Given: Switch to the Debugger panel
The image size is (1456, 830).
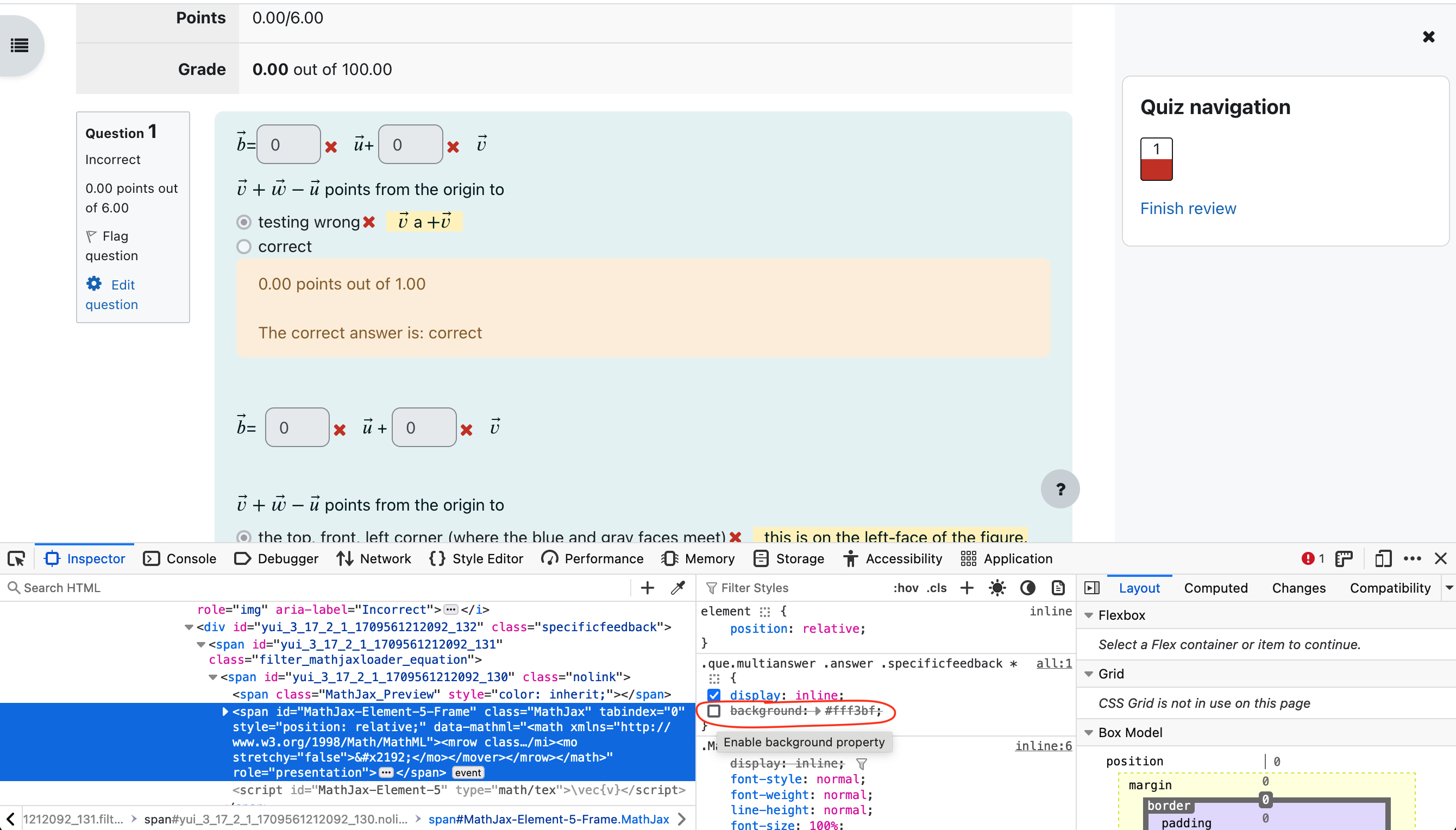Looking at the screenshot, I should 277,558.
